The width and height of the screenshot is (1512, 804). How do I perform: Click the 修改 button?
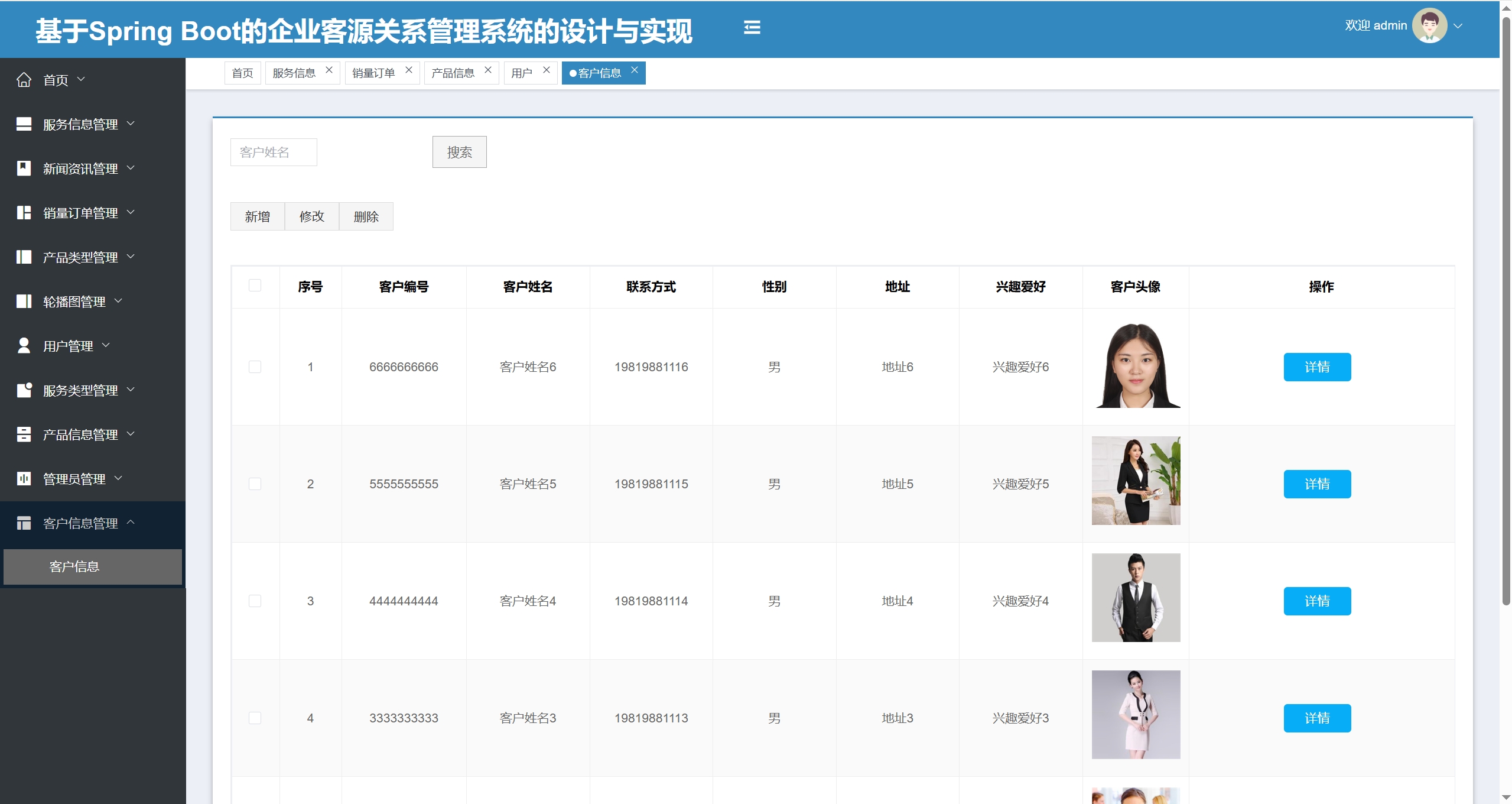tap(312, 216)
